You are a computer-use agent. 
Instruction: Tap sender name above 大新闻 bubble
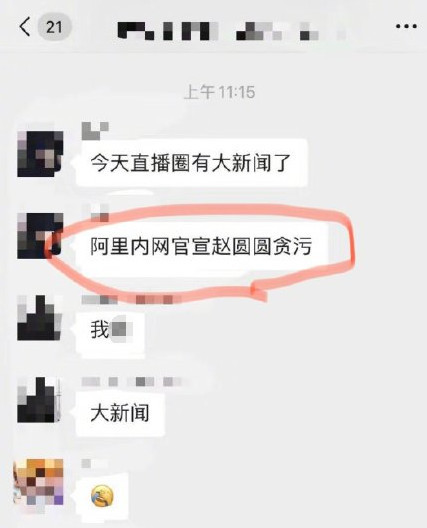(x=132, y=382)
